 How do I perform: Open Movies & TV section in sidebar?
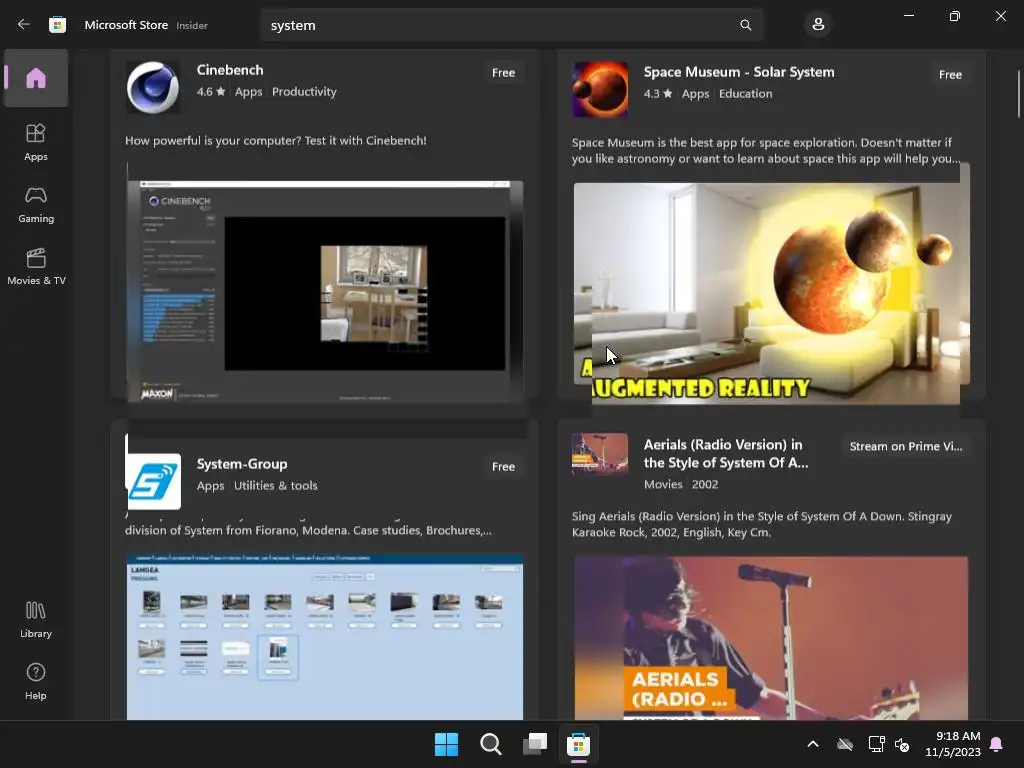coord(36,266)
